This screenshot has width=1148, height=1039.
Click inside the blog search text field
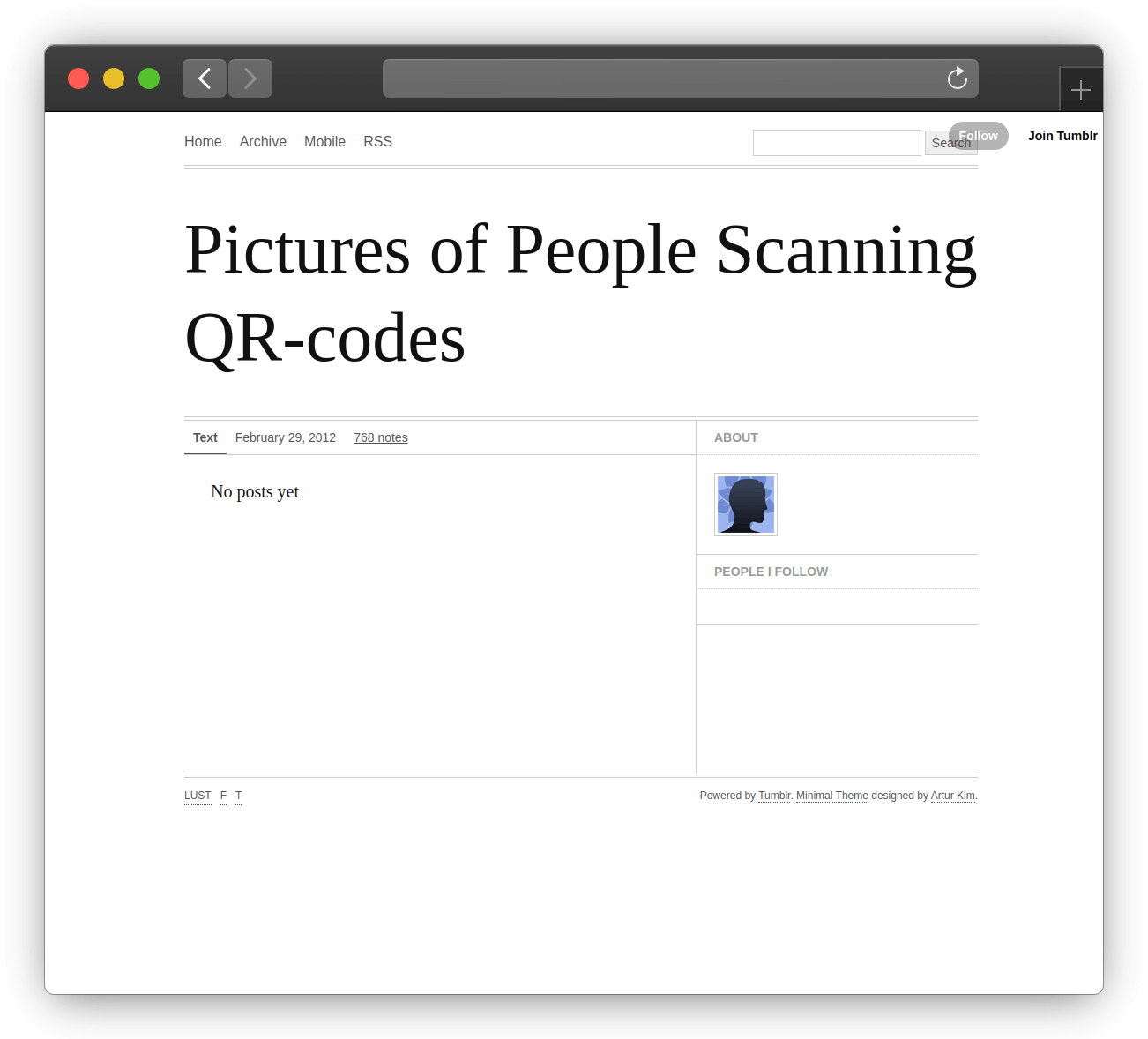pyautogui.click(x=836, y=143)
